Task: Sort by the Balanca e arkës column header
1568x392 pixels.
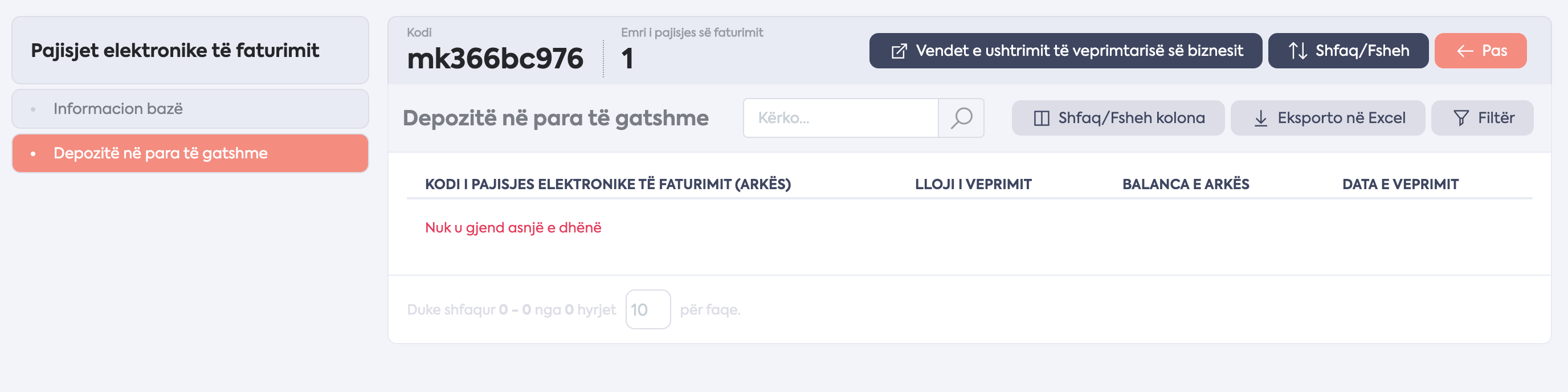Action: pyautogui.click(x=1185, y=185)
